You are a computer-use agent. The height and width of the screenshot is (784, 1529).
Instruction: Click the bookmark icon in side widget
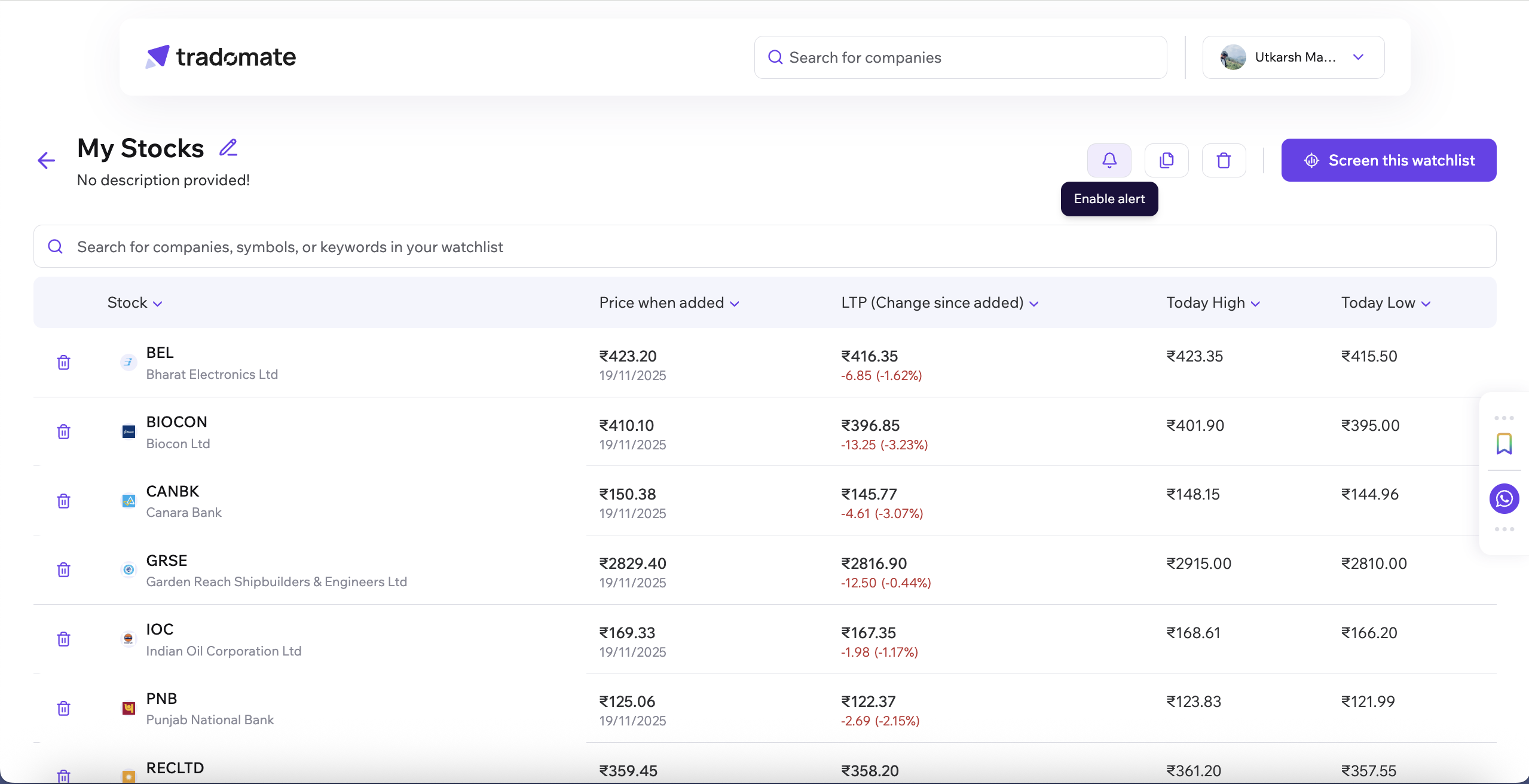click(1504, 444)
